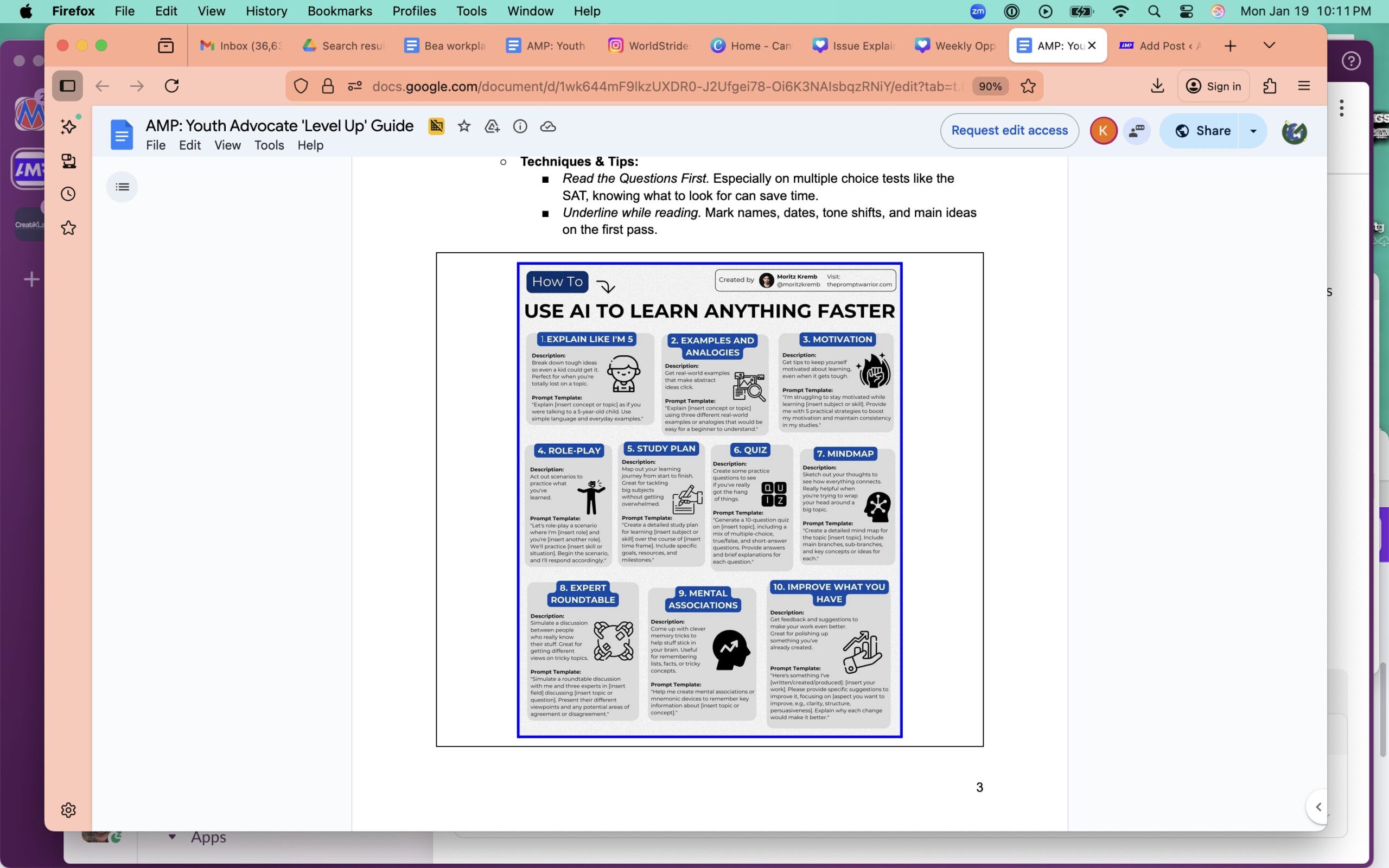The height and width of the screenshot is (868, 1389).
Task: Open the list all tabs chevron
Action: [x=1269, y=46]
